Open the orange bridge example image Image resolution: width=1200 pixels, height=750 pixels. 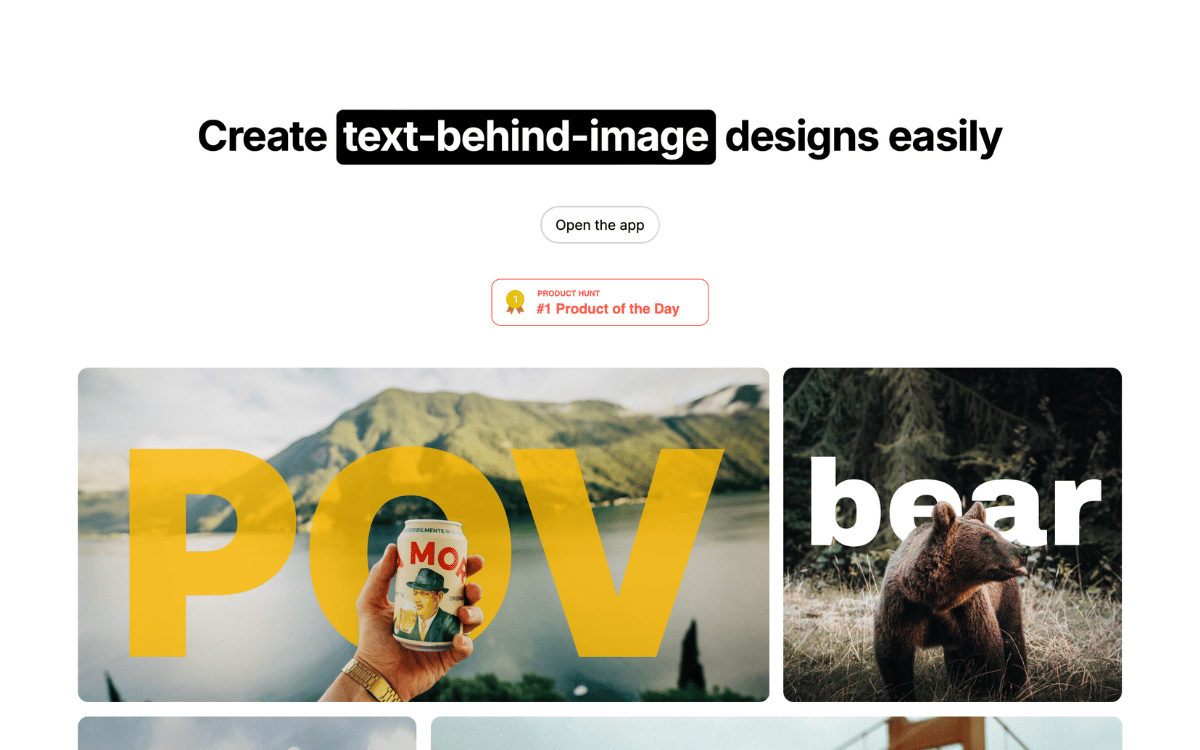point(776,733)
